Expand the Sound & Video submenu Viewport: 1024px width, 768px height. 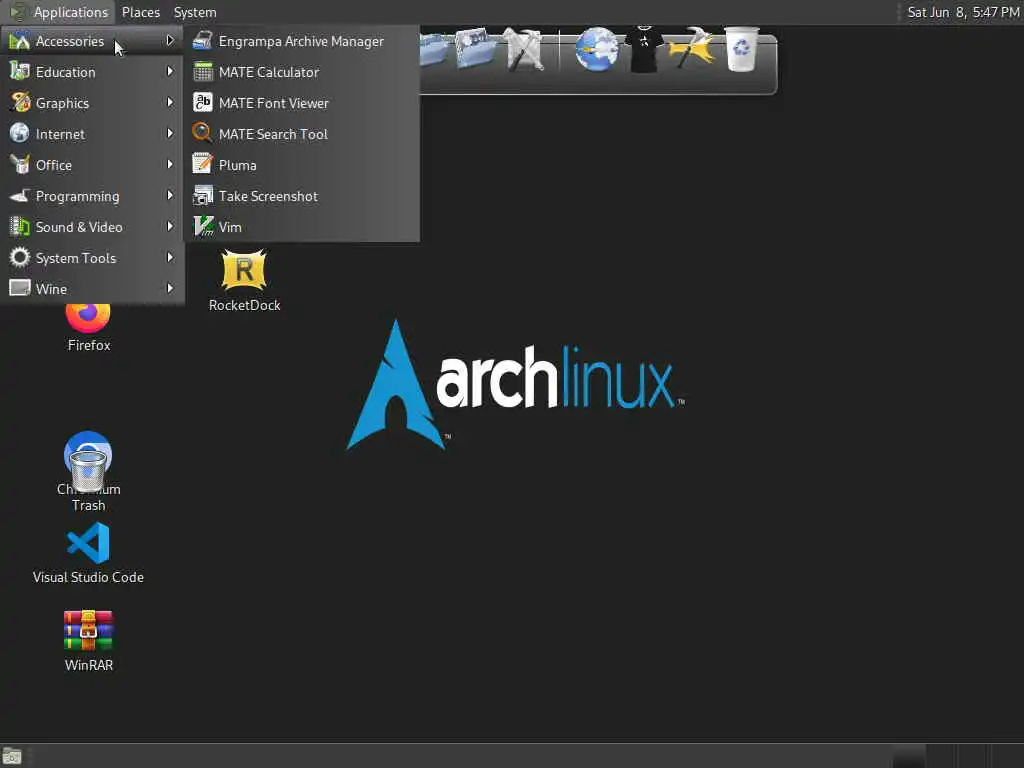tap(92, 227)
